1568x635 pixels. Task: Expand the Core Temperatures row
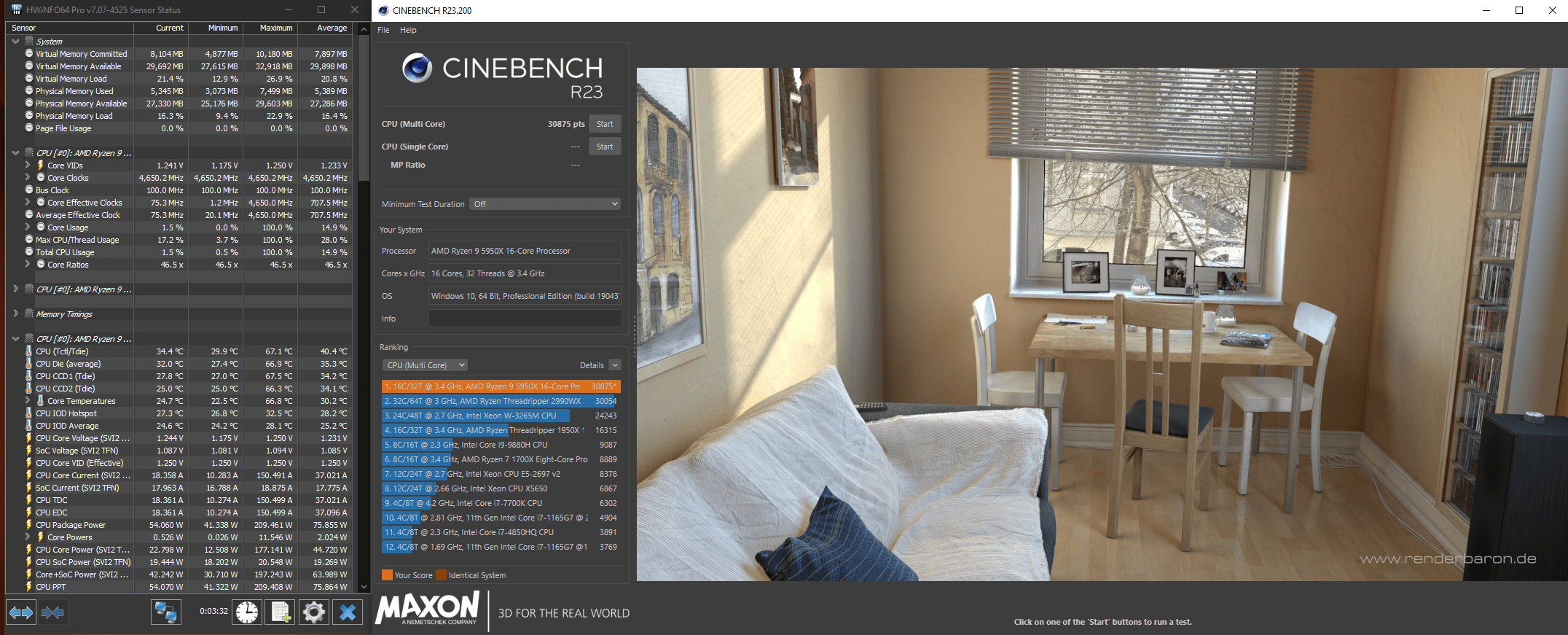[28, 401]
